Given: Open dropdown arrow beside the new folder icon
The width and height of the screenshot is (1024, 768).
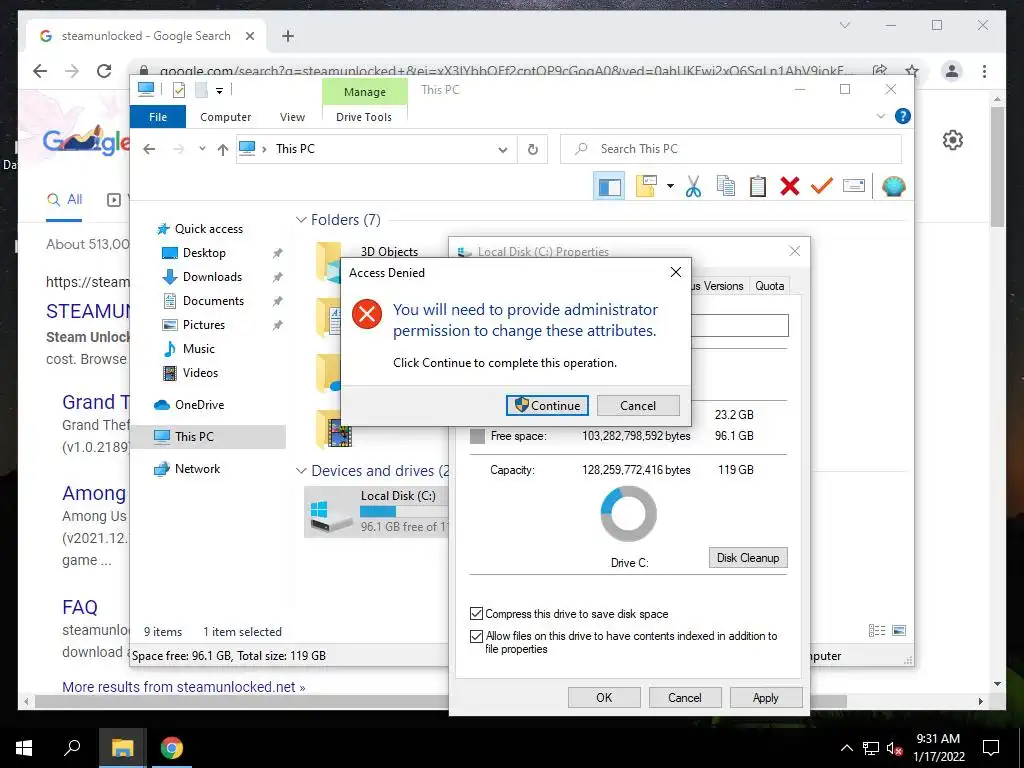Looking at the screenshot, I should (670, 187).
